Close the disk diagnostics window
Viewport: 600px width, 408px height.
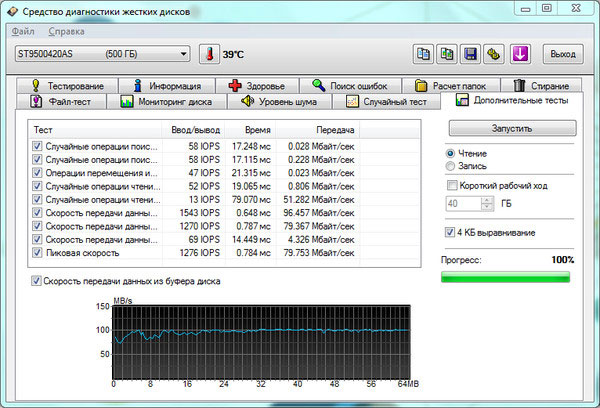click(x=576, y=8)
